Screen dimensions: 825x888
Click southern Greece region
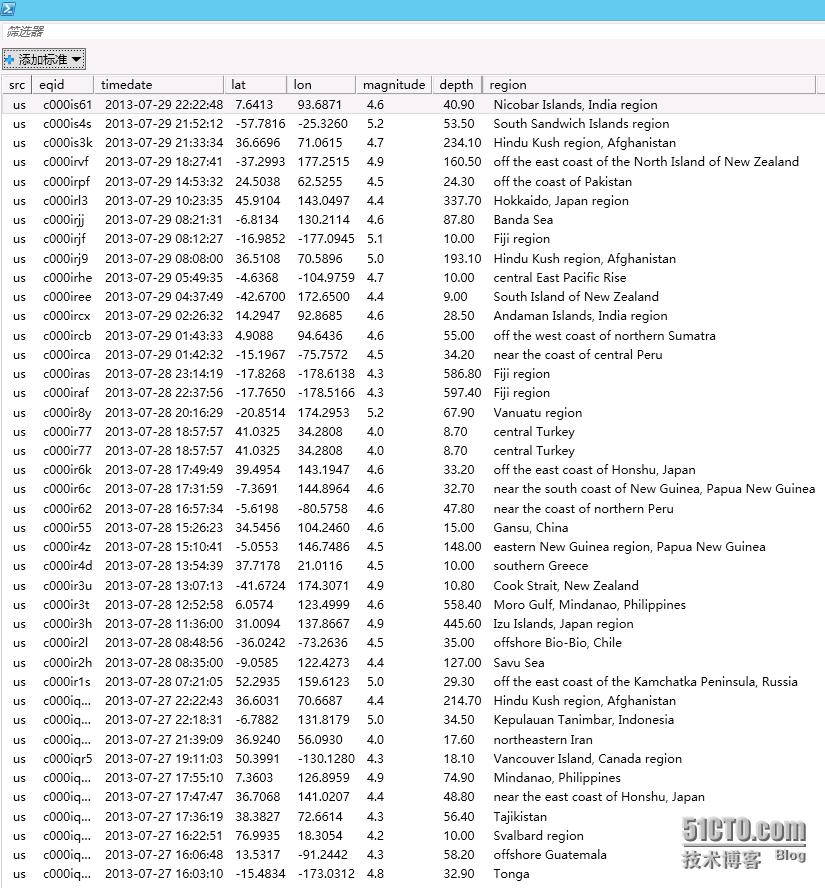[x=540, y=566]
